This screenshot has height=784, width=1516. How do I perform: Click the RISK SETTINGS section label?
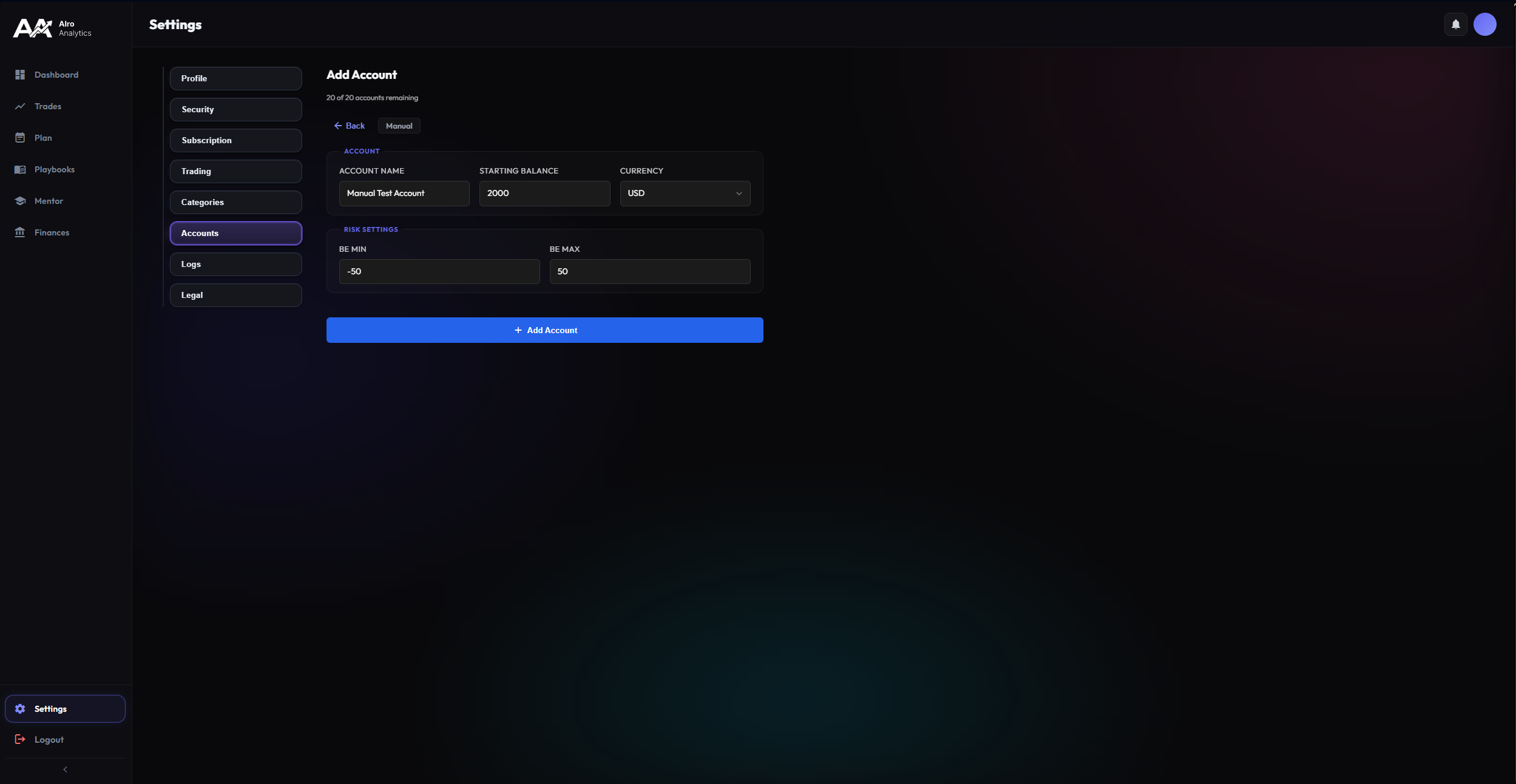click(371, 229)
